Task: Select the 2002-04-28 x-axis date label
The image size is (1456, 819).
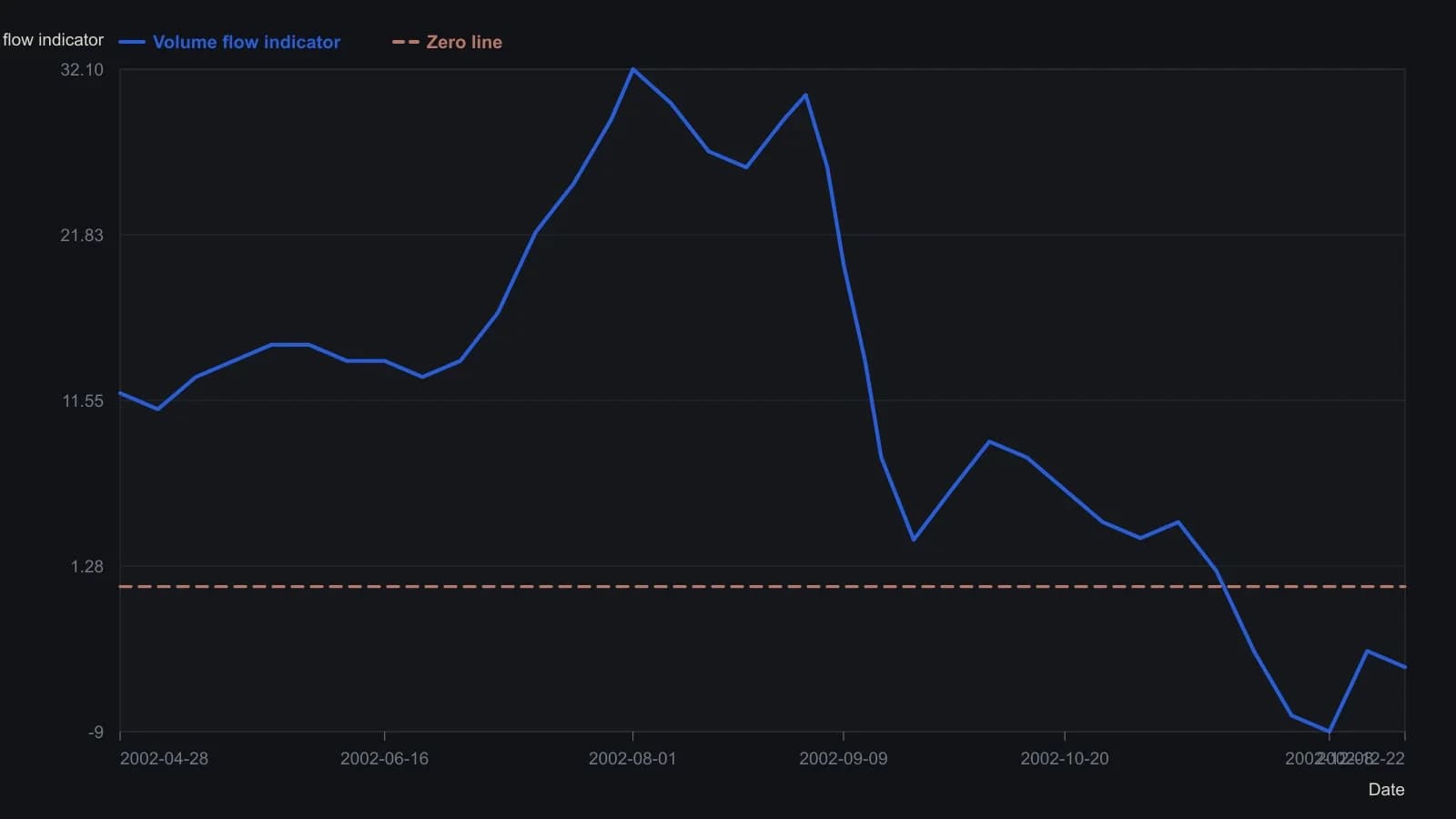Action: 164,758
